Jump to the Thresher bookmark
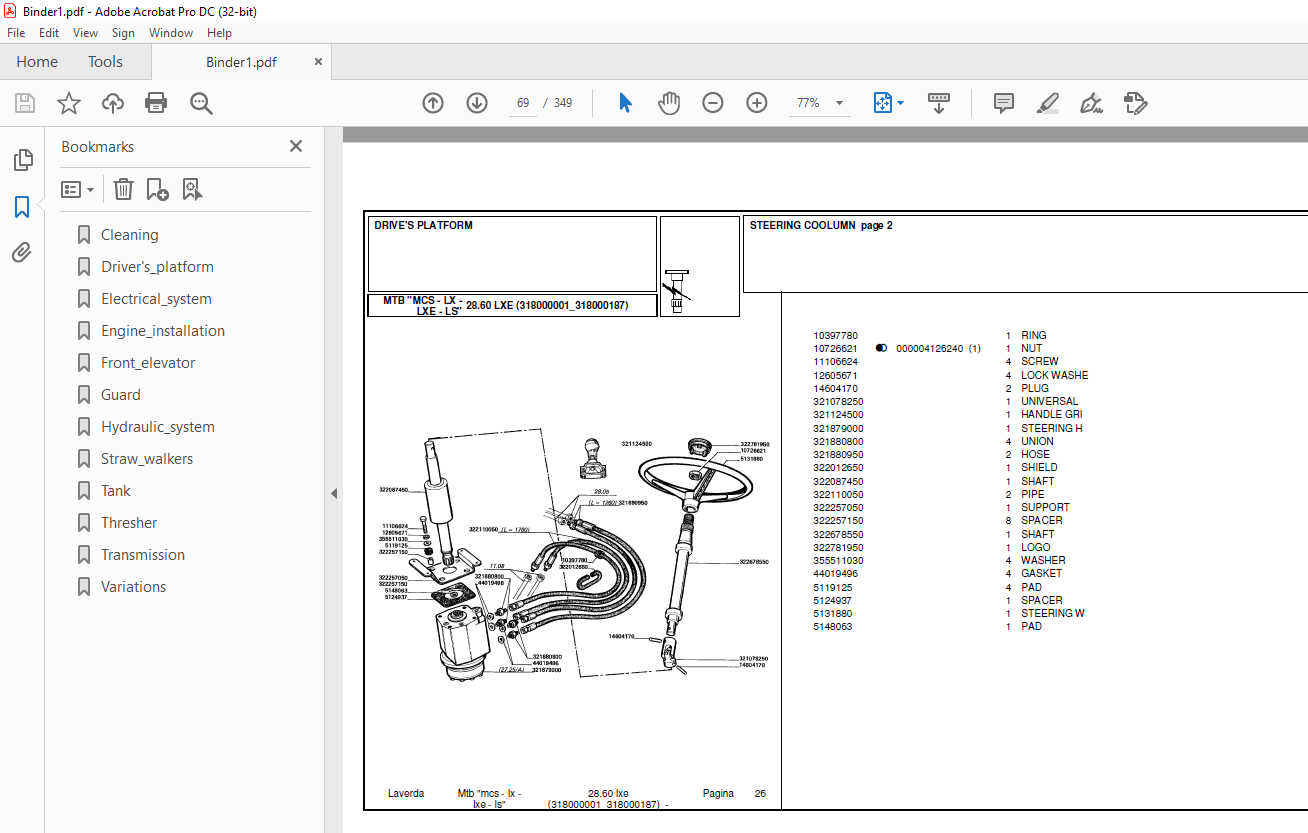Viewport: 1308px width, 833px height. (129, 523)
